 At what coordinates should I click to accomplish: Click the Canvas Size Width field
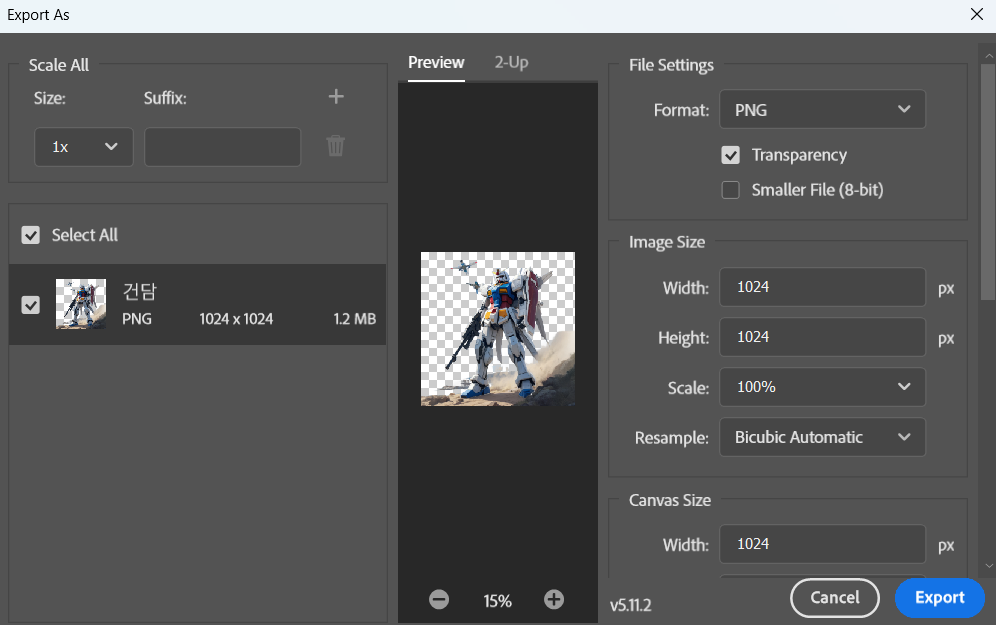(x=822, y=544)
